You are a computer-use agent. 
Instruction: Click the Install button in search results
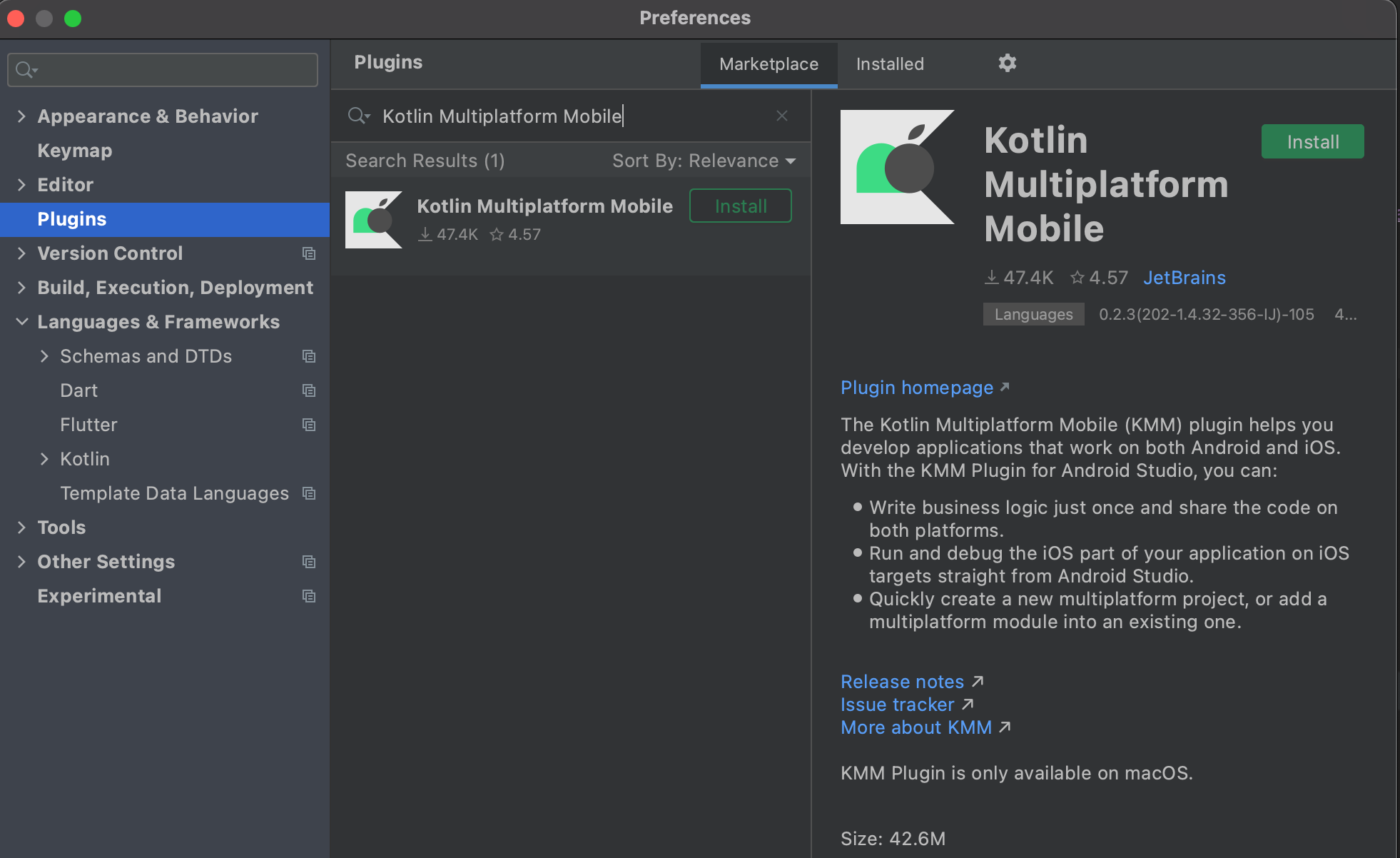click(740, 206)
